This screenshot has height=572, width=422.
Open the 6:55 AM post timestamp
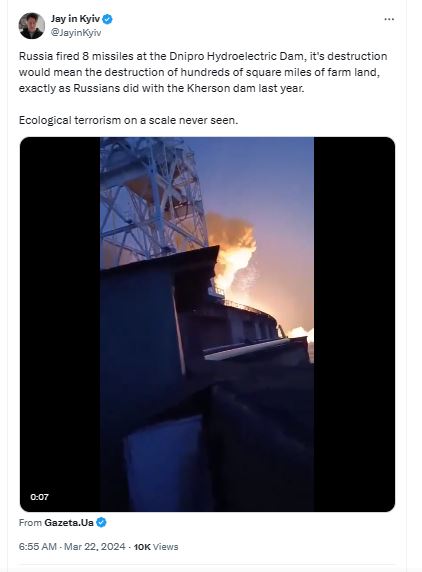coord(38,546)
